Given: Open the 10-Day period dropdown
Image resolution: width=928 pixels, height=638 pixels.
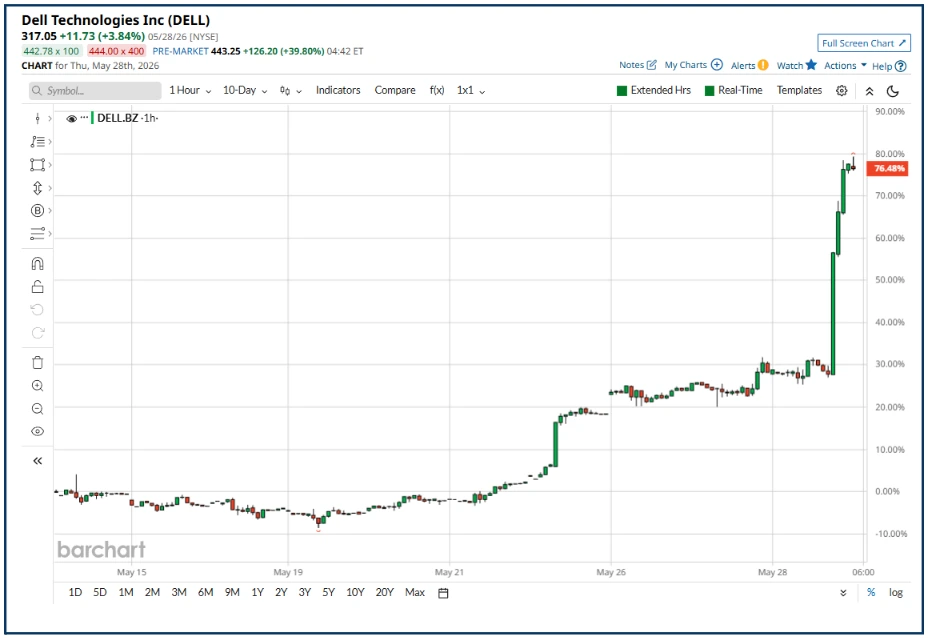Looking at the screenshot, I should point(245,90).
